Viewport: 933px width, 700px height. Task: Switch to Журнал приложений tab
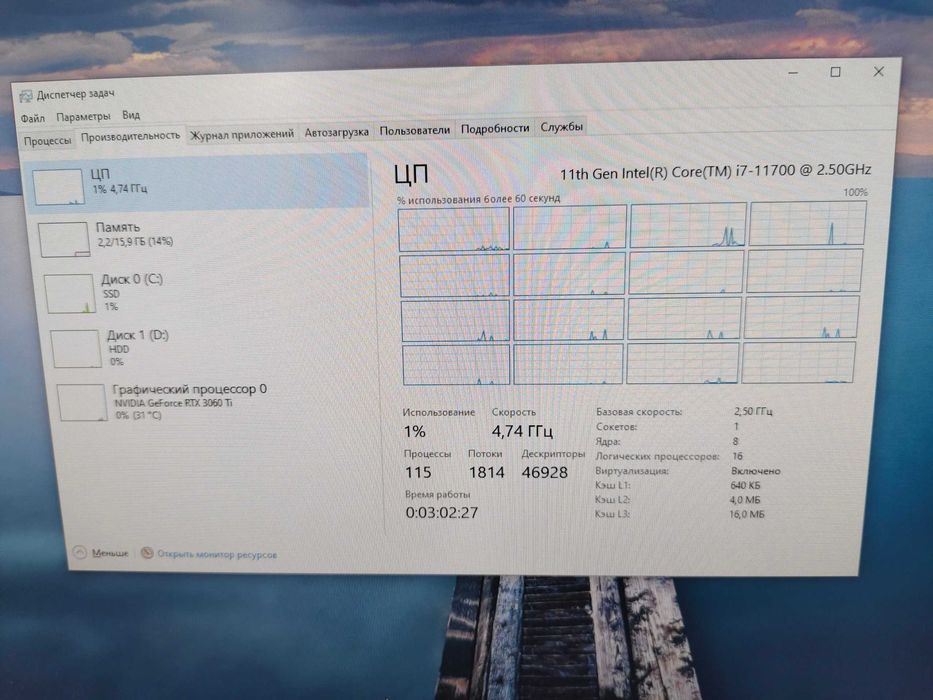point(242,135)
